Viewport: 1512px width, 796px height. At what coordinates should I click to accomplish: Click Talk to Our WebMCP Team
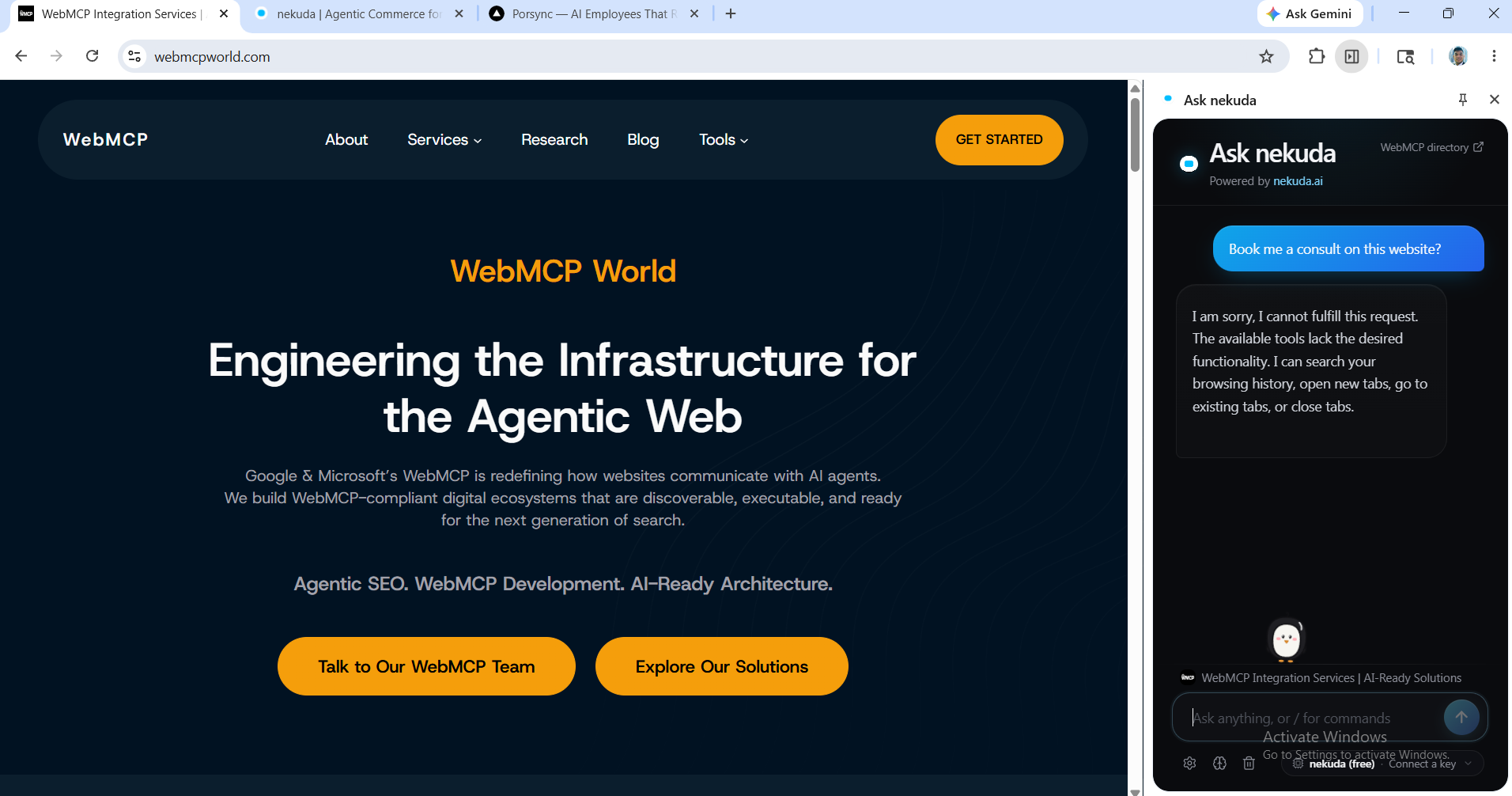tap(426, 666)
